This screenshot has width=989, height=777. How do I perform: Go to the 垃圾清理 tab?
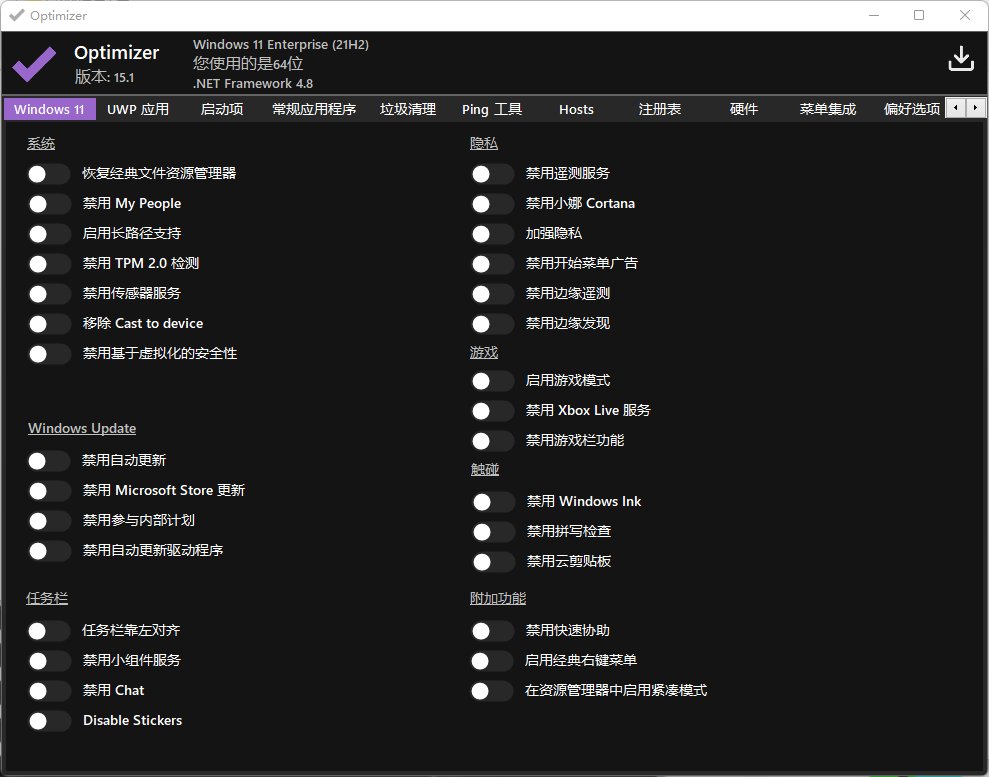coord(408,109)
